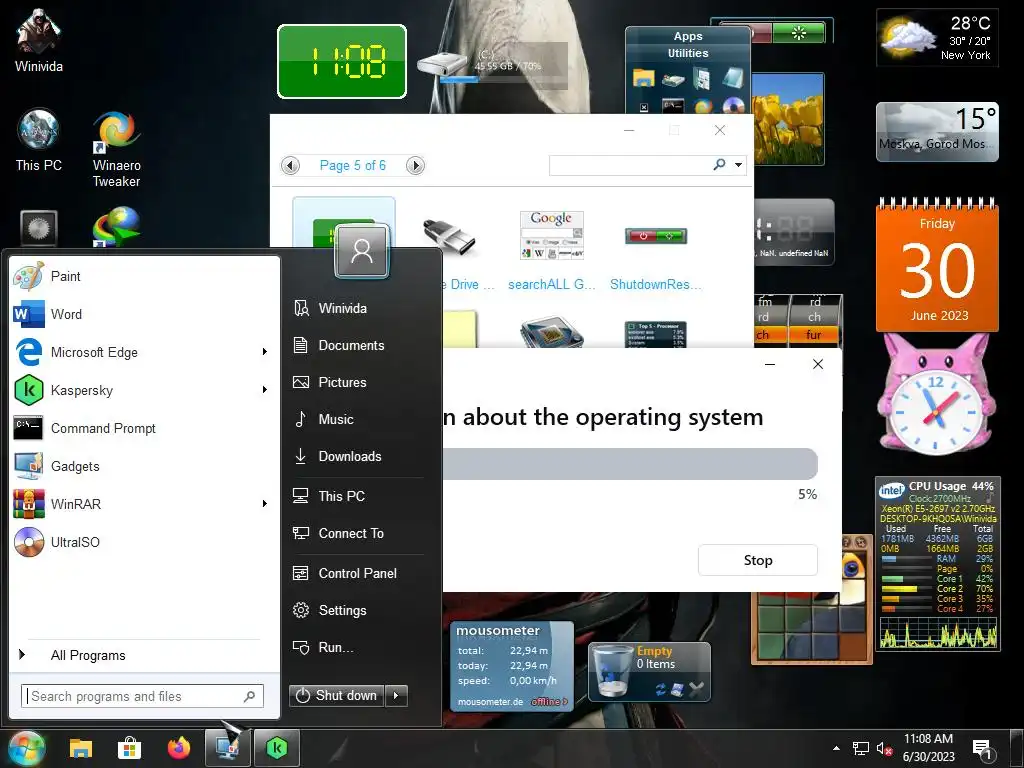The width and height of the screenshot is (1024, 768).
Task: Click the Moskva weather gadget
Action: coord(937,131)
